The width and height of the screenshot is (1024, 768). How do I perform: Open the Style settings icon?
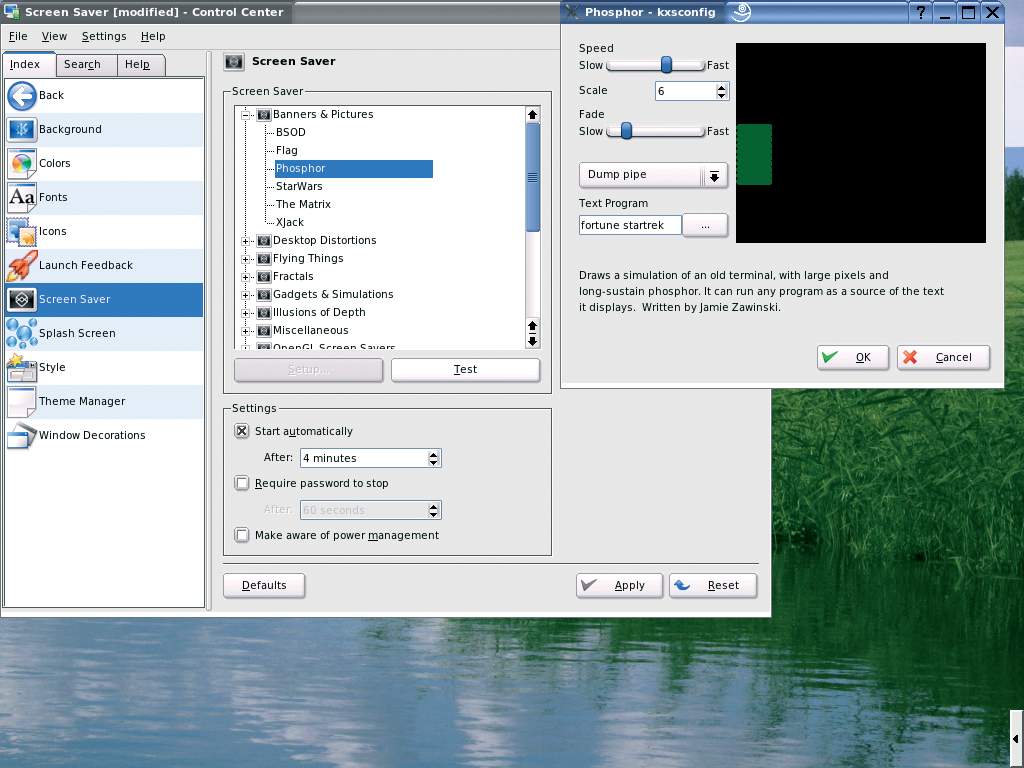pyautogui.click(x=22, y=367)
